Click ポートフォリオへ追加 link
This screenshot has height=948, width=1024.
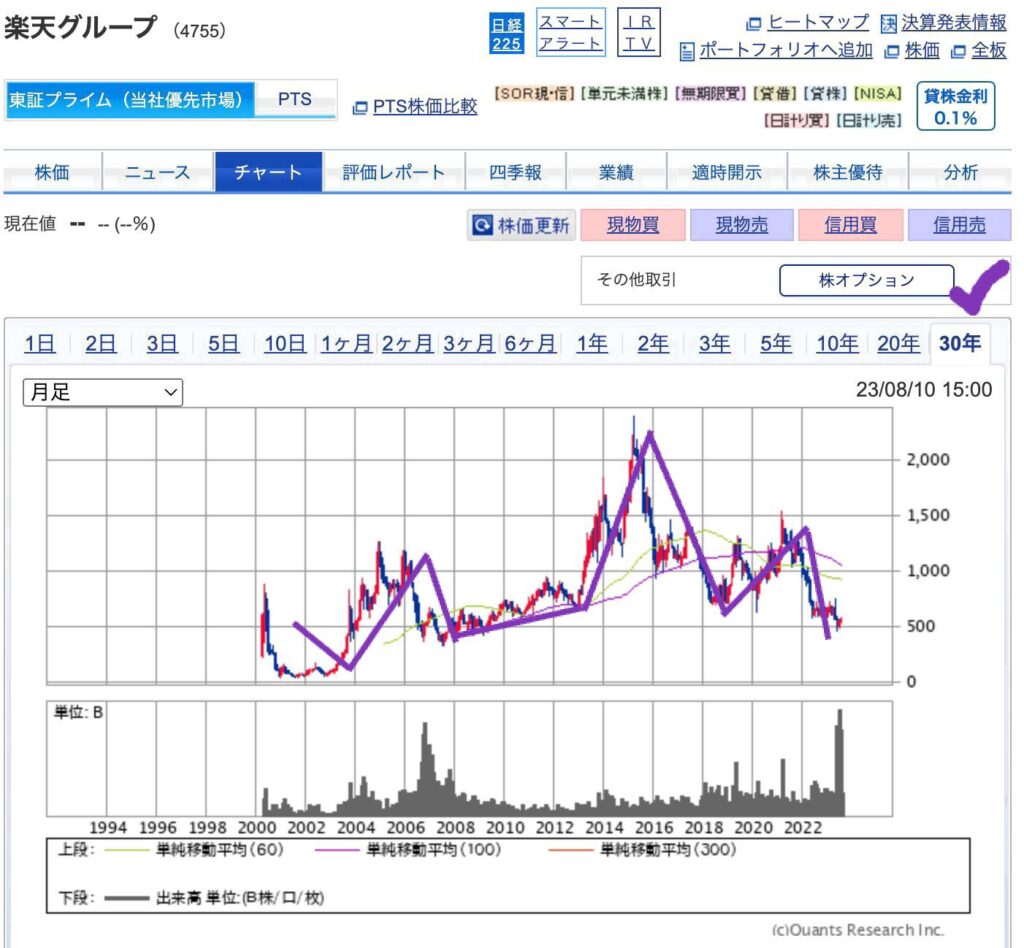[x=786, y=50]
